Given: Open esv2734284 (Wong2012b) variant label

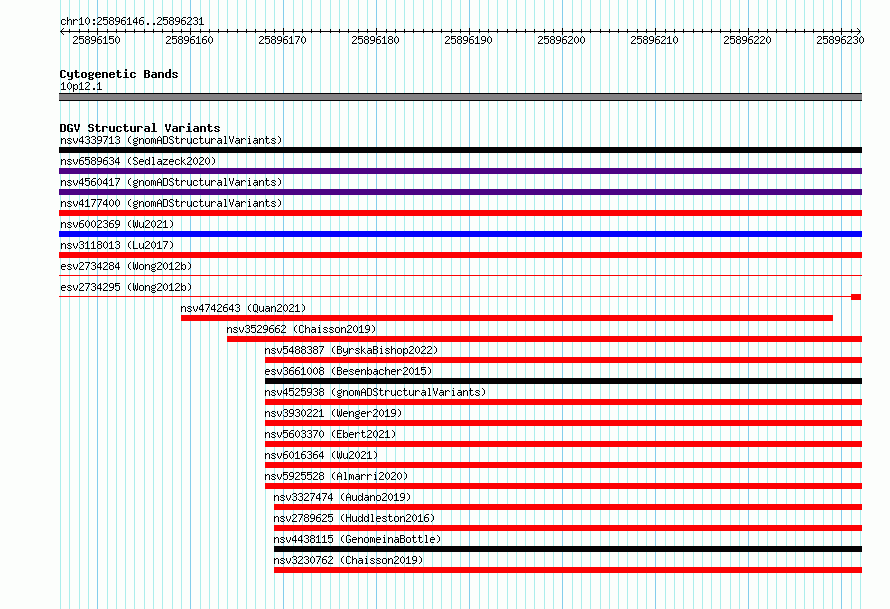Looking at the screenshot, I should pos(126,266).
